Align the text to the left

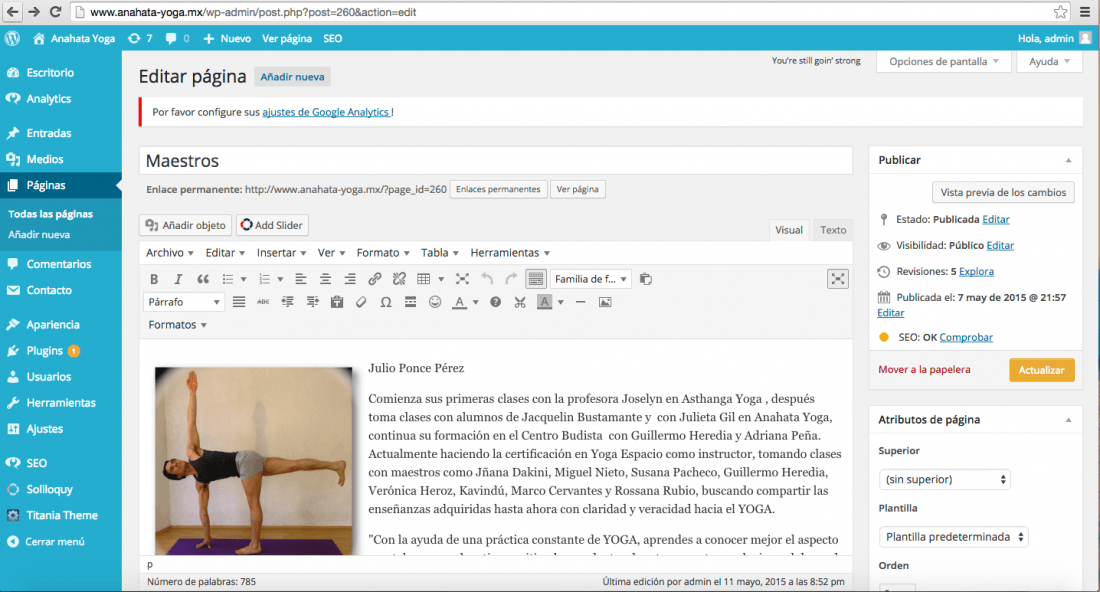coord(301,279)
